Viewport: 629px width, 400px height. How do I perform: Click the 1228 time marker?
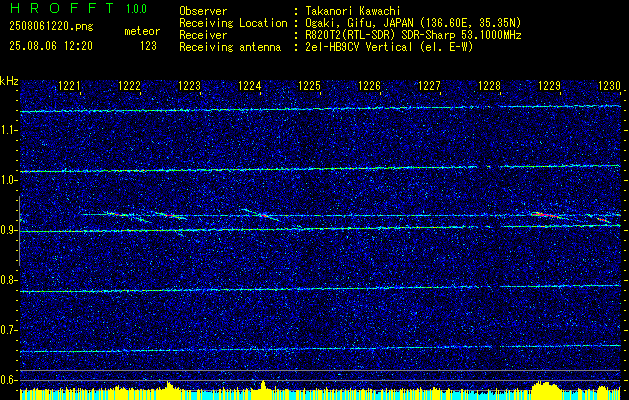coord(489,86)
